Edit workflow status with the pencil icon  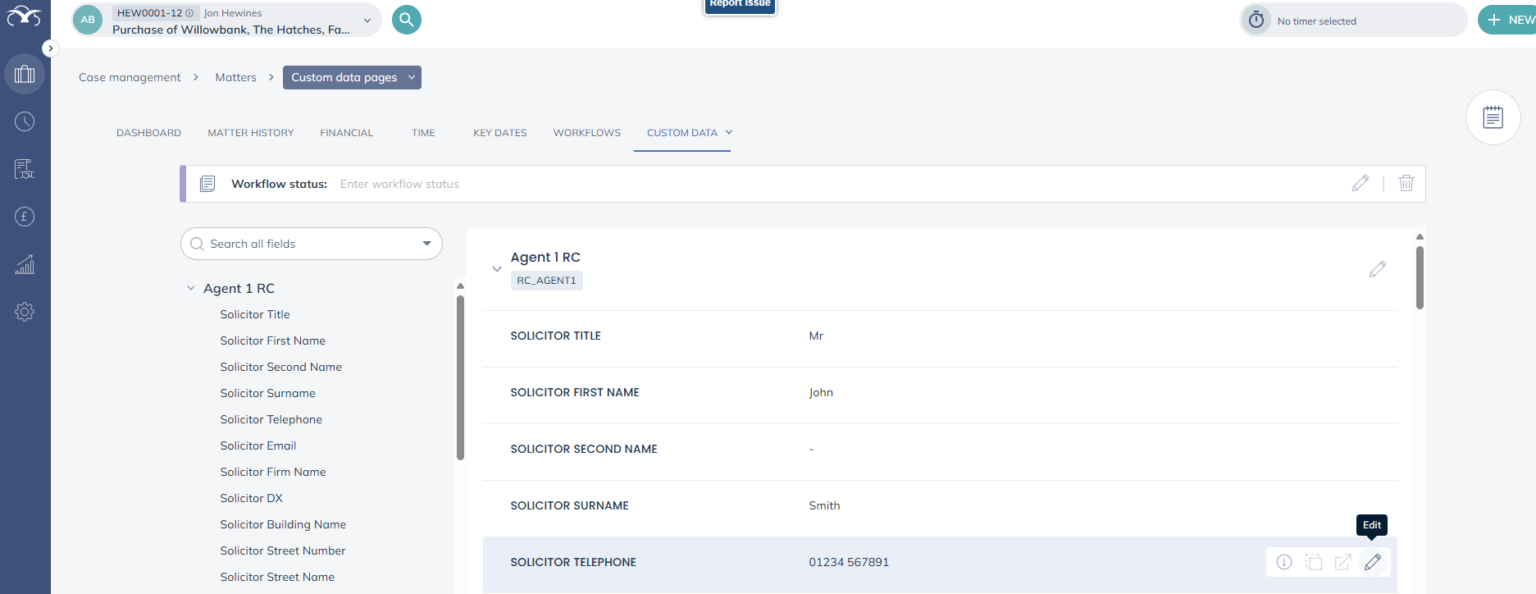pyautogui.click(x=1360, y=183)
